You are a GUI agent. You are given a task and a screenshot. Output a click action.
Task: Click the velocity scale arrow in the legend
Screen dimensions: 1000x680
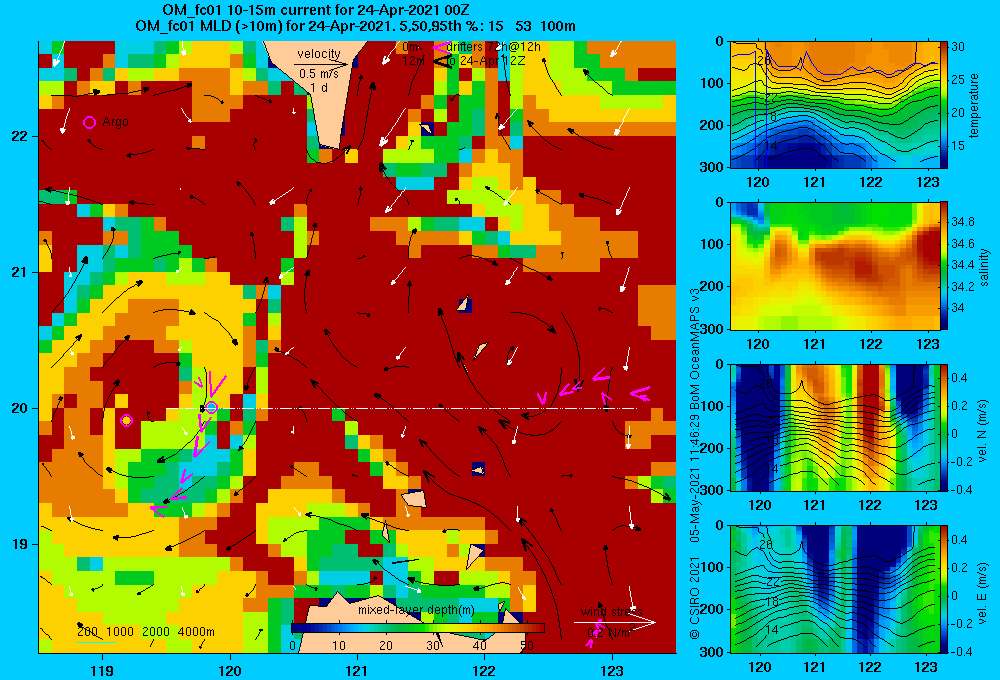(x=322, y=64)
